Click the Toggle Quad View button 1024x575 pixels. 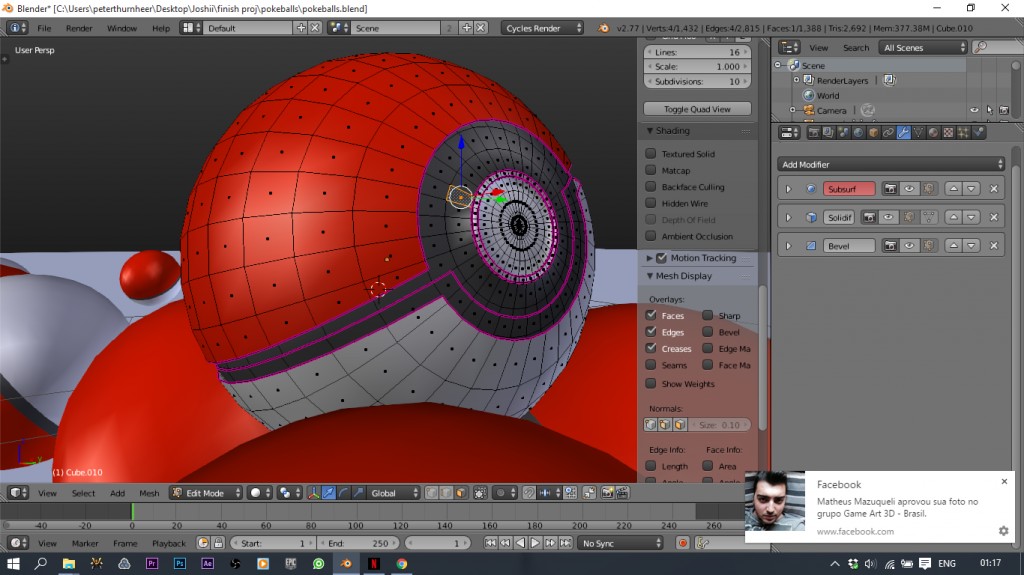[697, 109]
